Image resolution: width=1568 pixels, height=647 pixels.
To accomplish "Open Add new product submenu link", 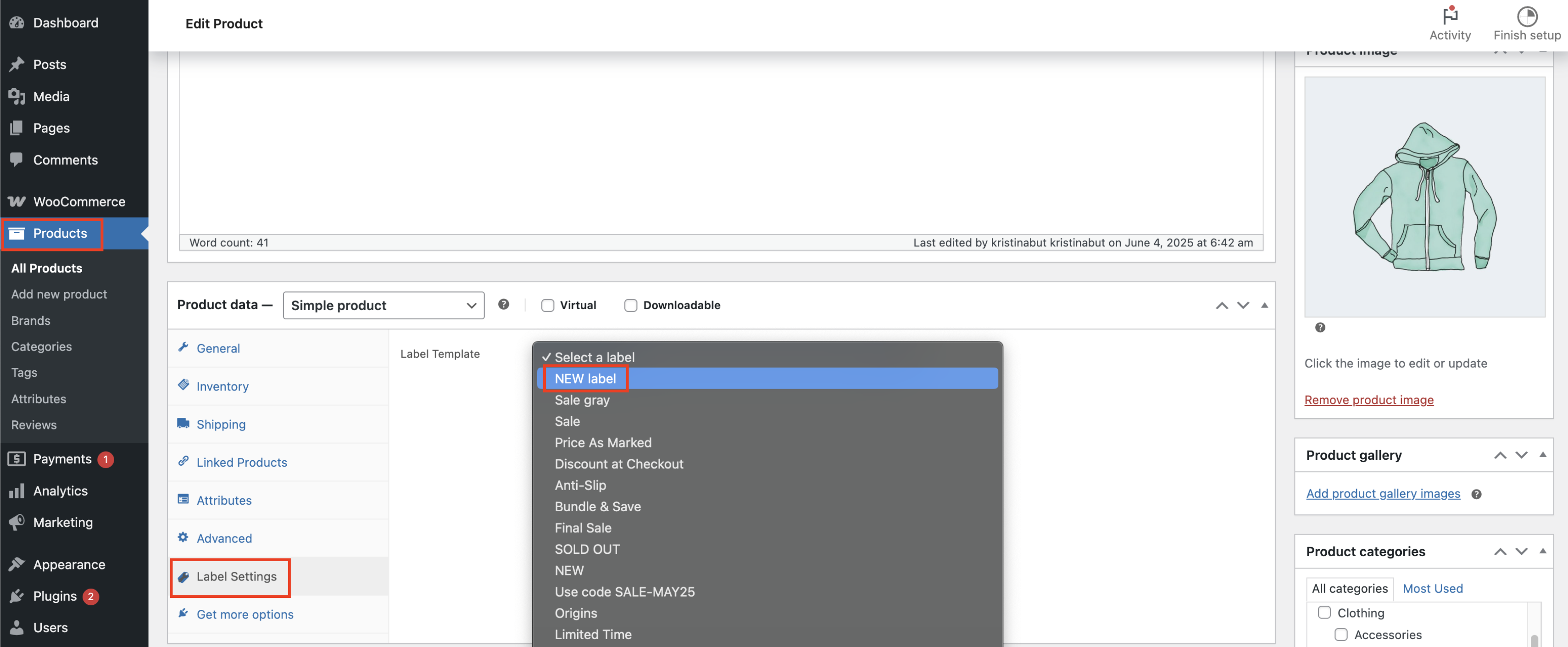I will click(59, 294).
